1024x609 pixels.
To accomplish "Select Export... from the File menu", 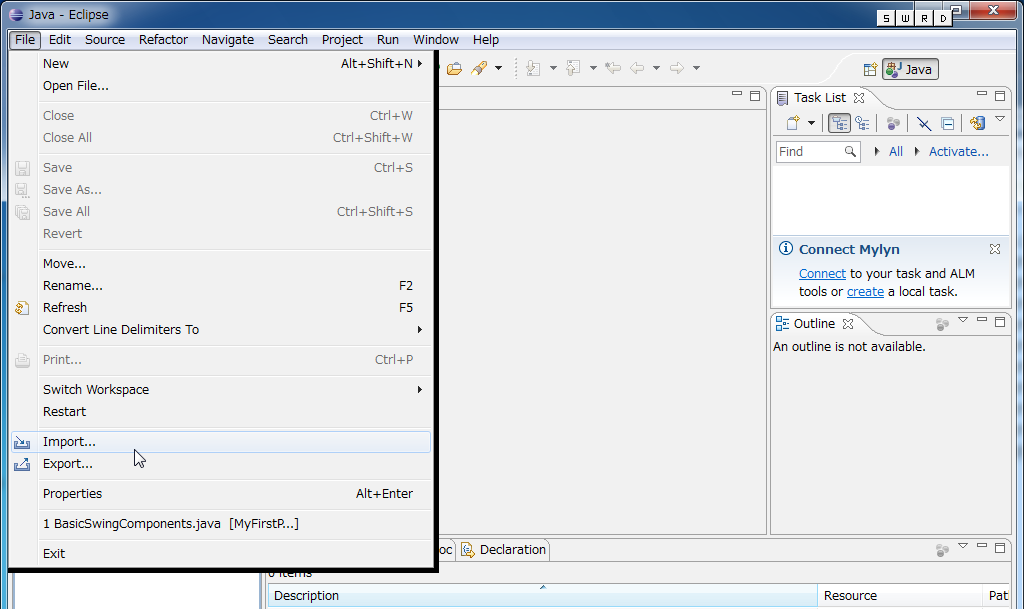I will [x=68, y=464].
